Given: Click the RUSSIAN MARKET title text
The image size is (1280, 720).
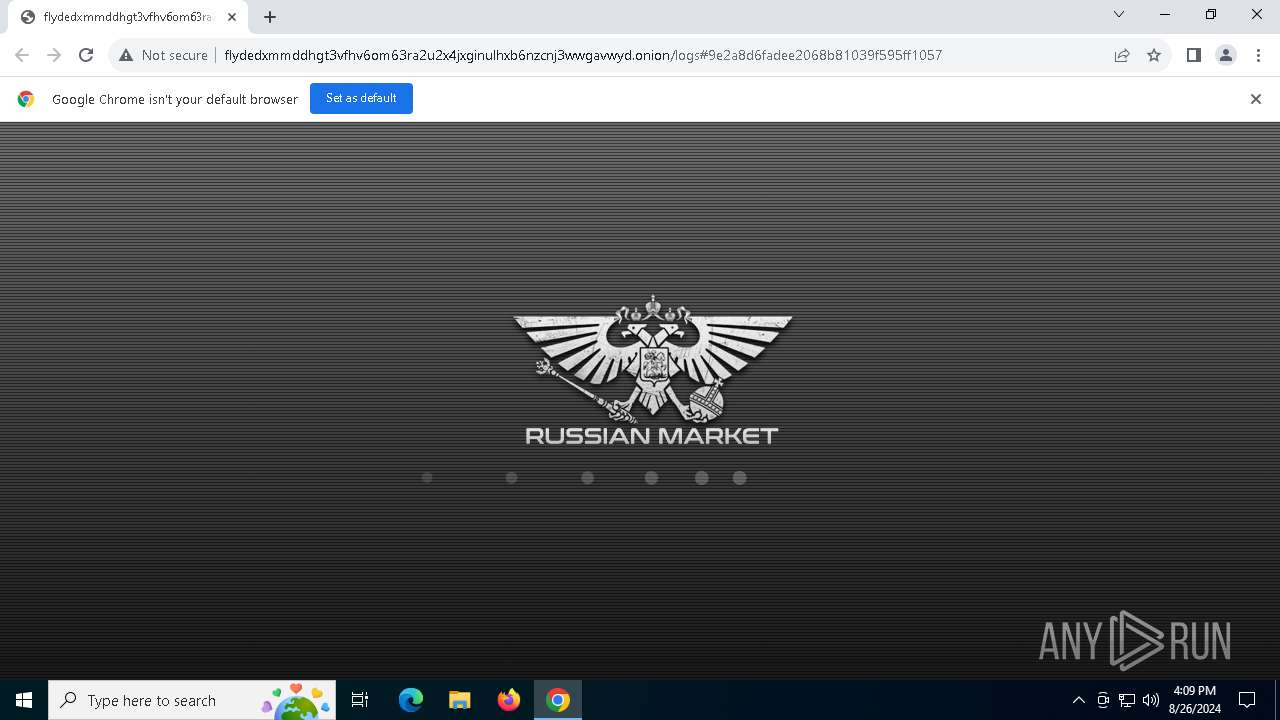Looking at the screenshot, I should coord(652,436).
